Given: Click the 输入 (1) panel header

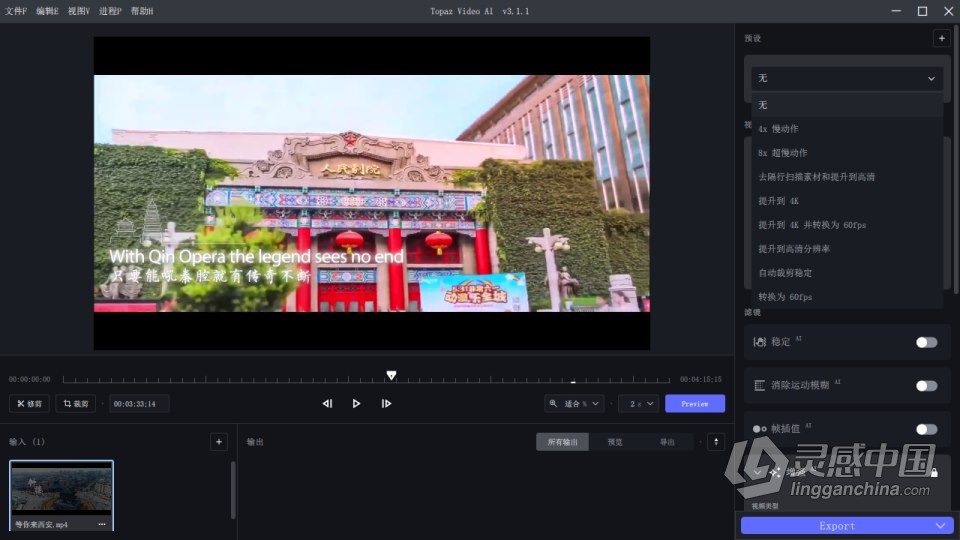Looking at the screenshot, I should click(27, 441).
